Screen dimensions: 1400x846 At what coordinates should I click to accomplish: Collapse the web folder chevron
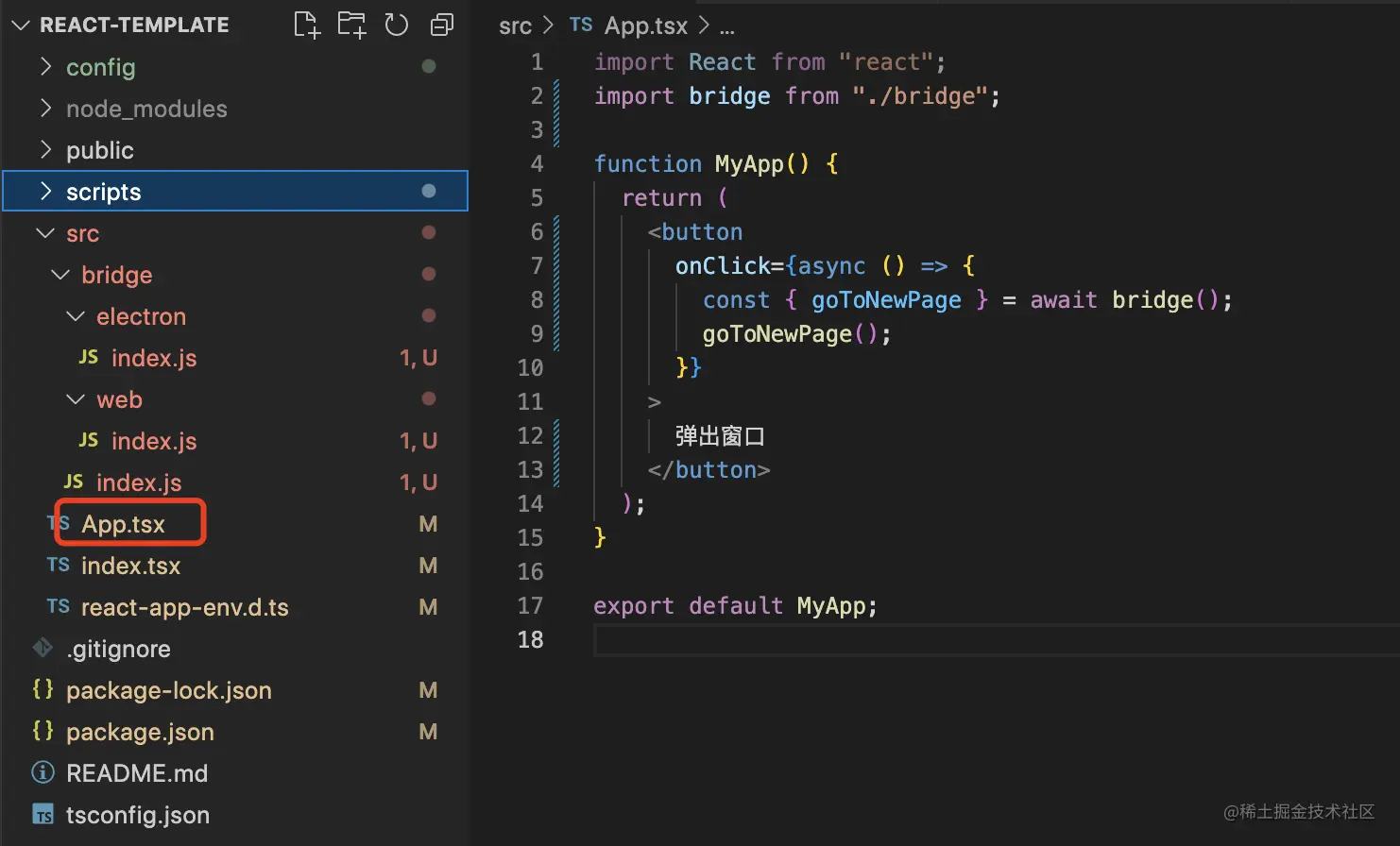[76, 399]
